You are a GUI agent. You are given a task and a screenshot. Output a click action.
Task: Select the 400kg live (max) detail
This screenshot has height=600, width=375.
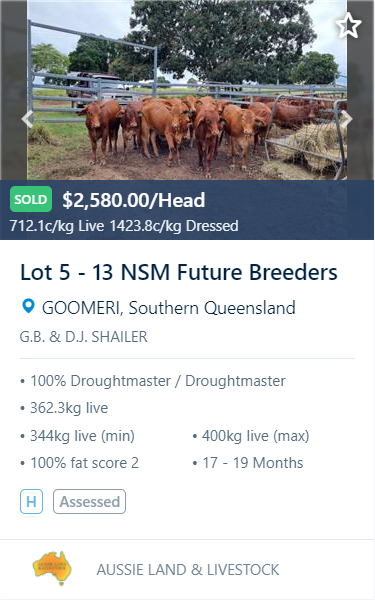click(x=256, y=436)
